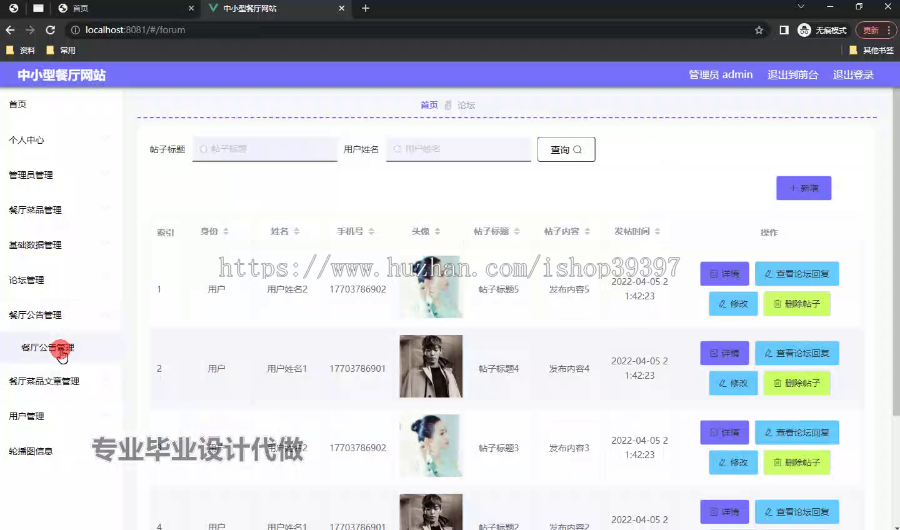Click 修改 for post 帖子标题5
Screen dimensions: 900x530
[733, 303]
